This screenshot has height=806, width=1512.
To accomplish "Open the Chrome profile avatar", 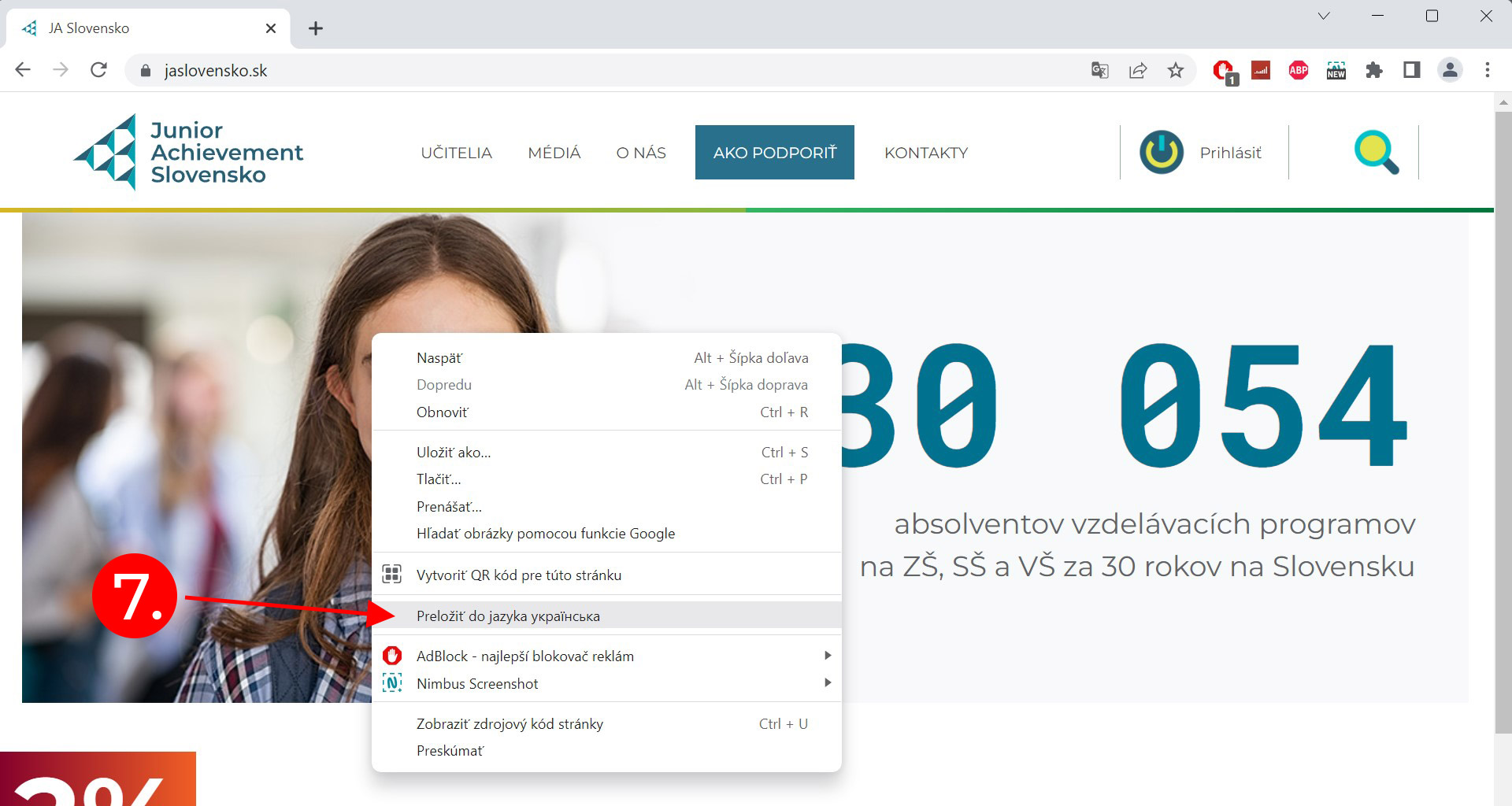I will click(1450, 70).
